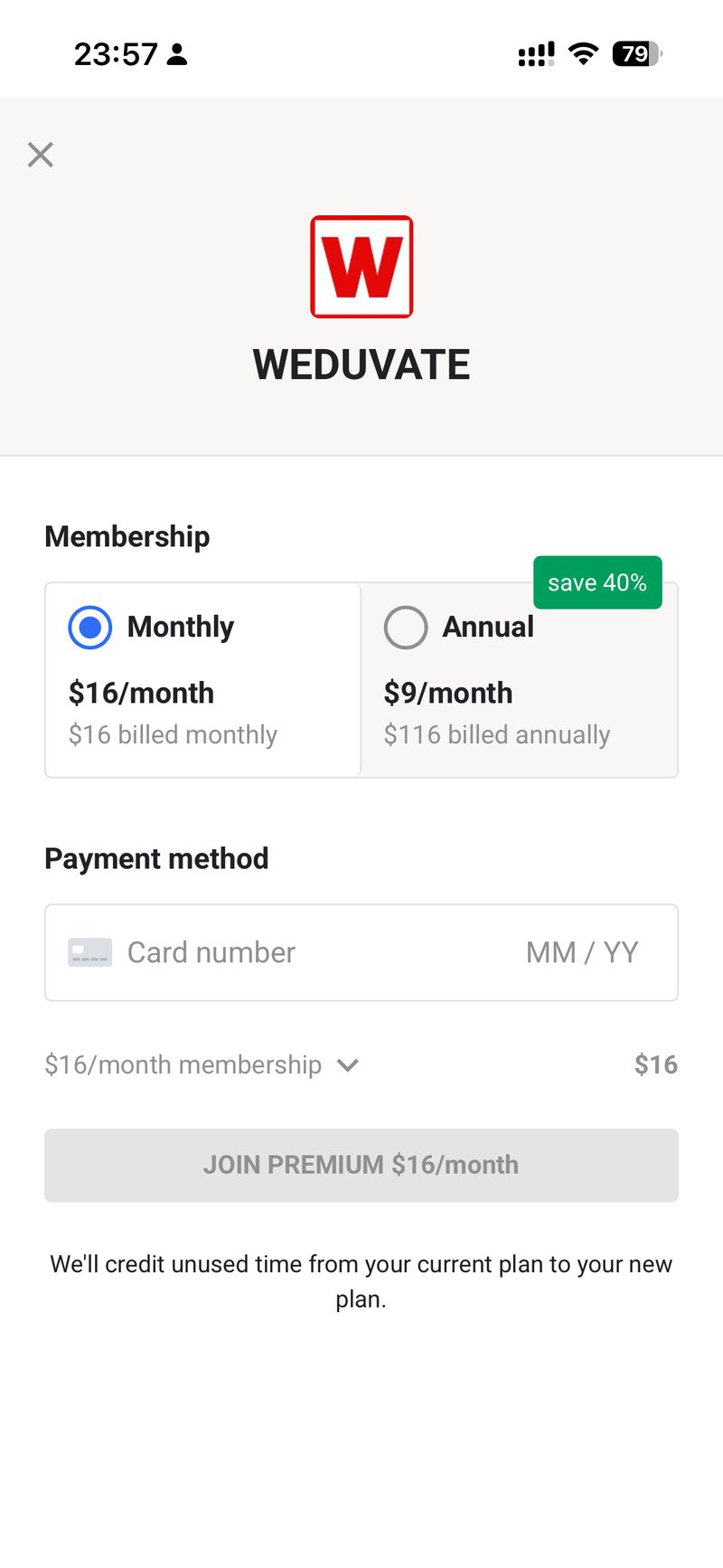Screen dimensions: 723x1568
Task: Open the $16/month membership details text
Action: 183,1064
